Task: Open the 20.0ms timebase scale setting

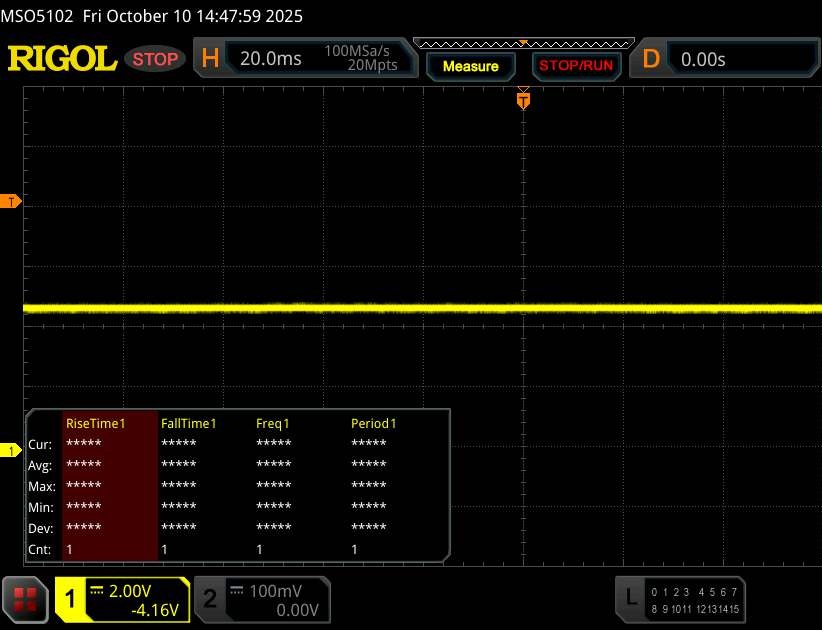Action: [x=271, y=59]
